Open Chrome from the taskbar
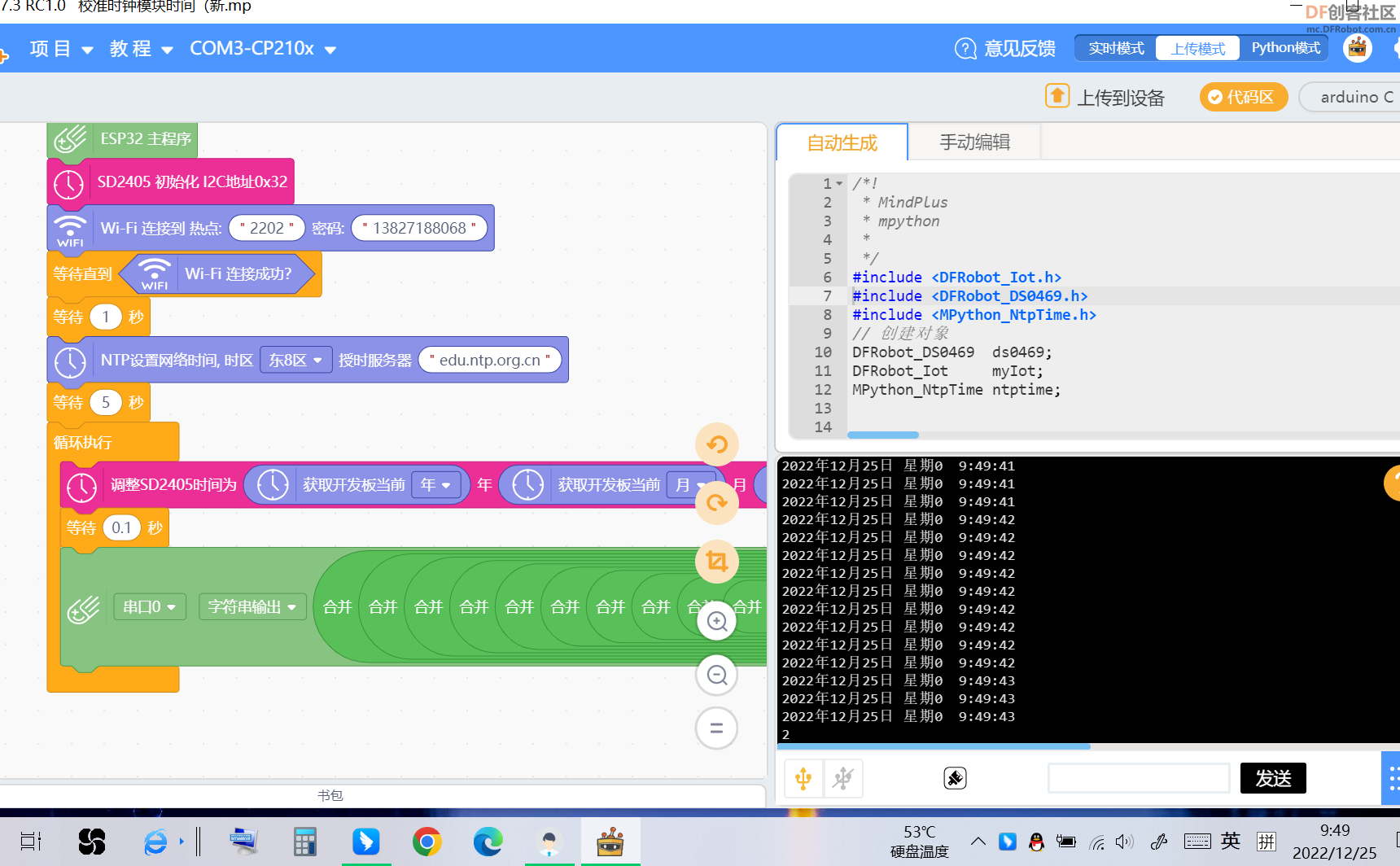Viewport: 1400px width, 866px height. coord(427,842)
